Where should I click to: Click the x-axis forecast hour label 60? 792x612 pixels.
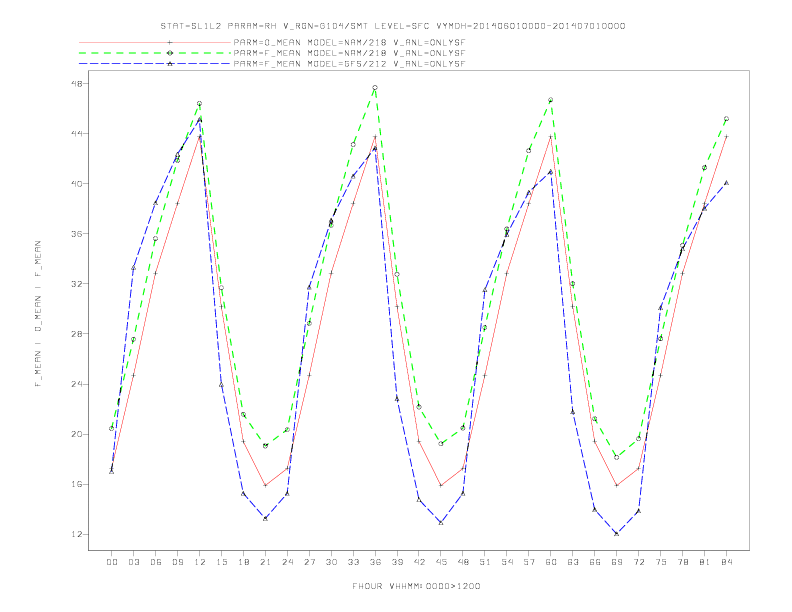(x=551, y=562)
